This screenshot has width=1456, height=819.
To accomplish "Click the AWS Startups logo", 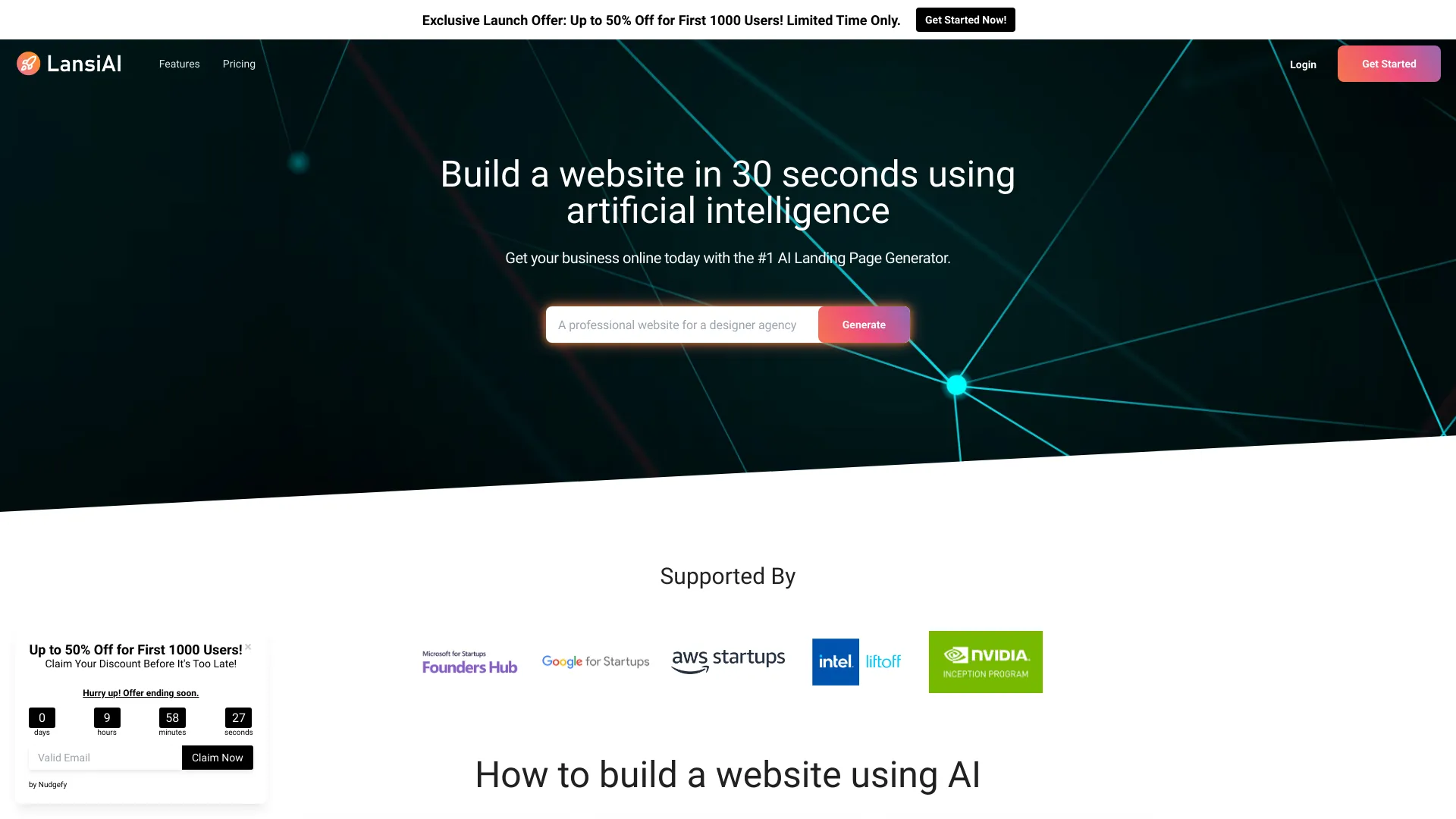I will coord(728,661).
